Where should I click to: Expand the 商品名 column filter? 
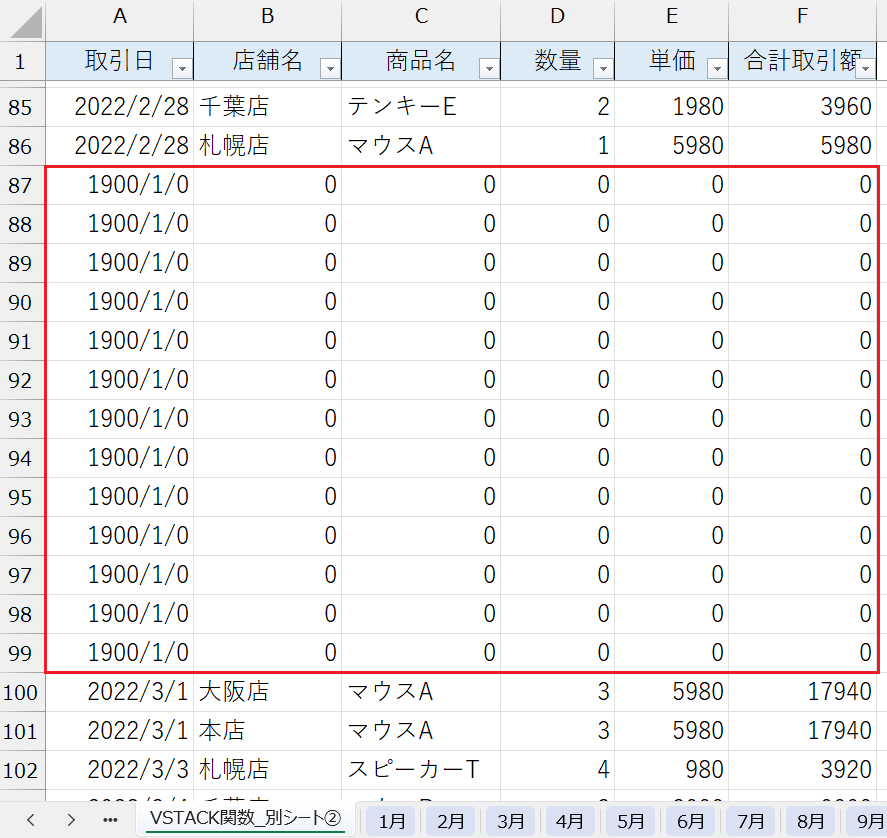(x=488, y=68)
